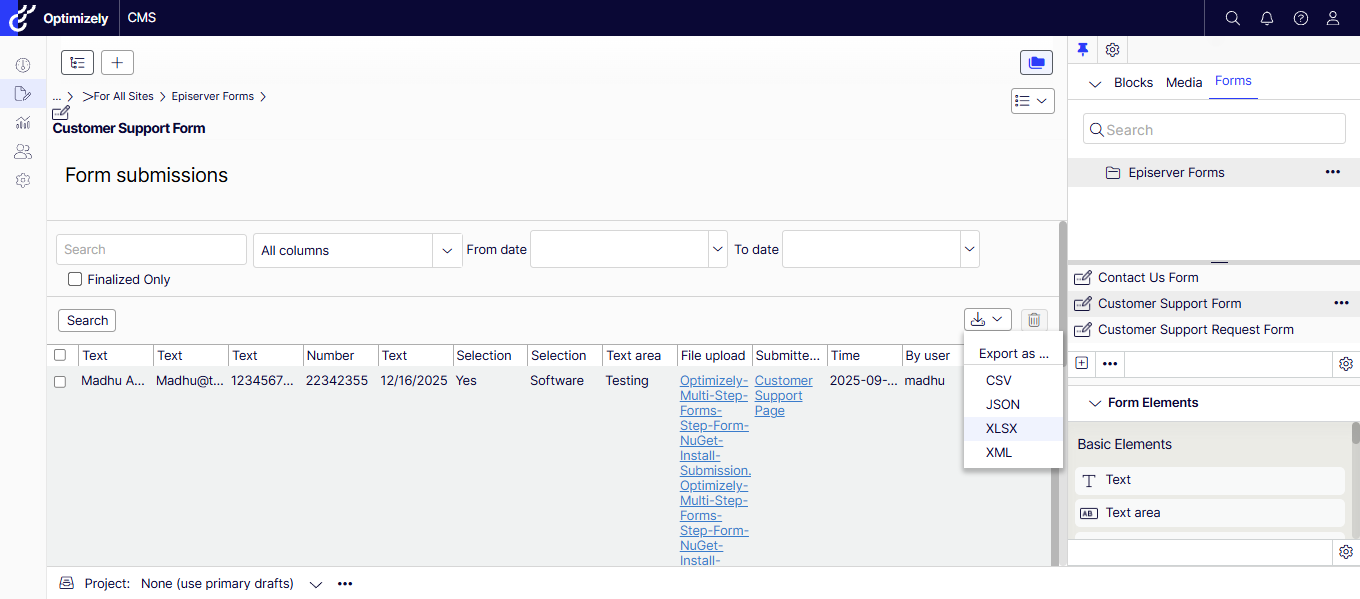Check the select-all header checkbox
Viewport: 1360px width, 599px height.
click(60, 356)
